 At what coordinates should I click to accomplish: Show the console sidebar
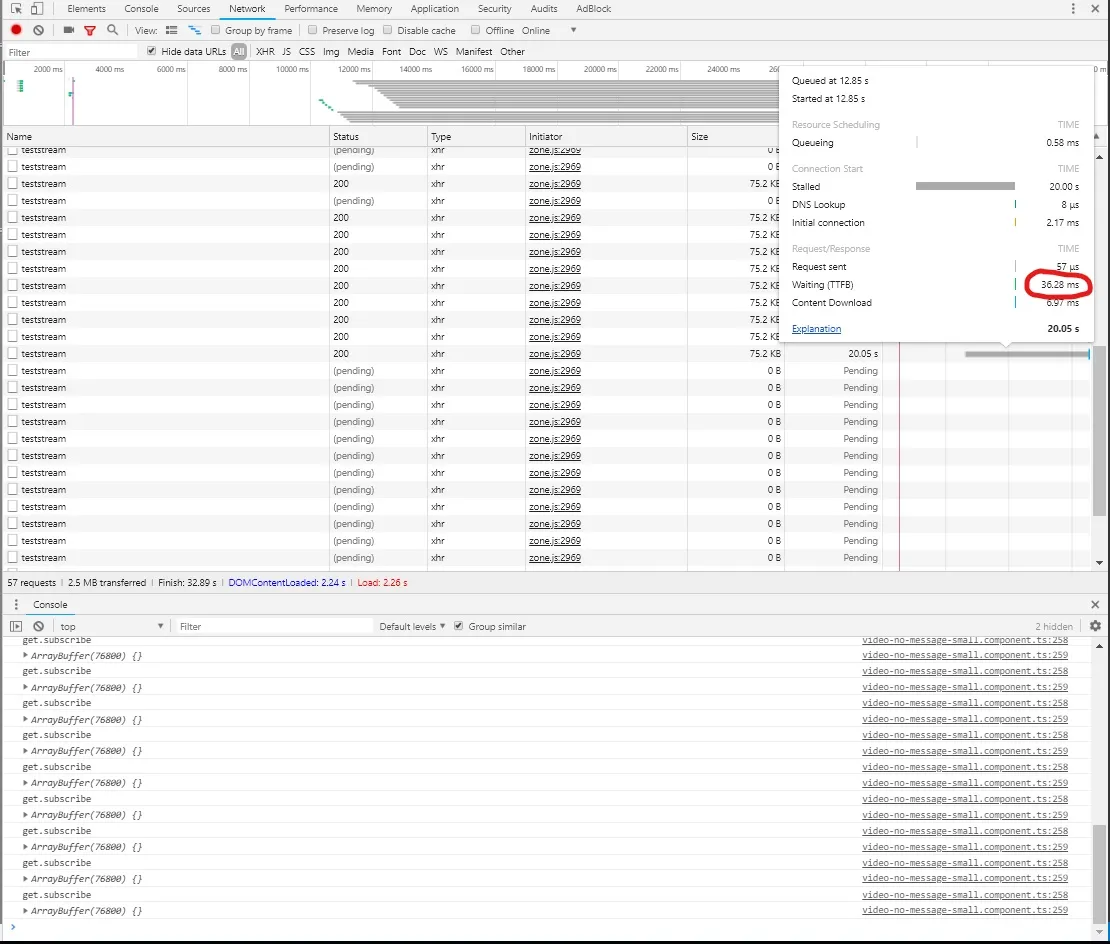(16, 626)
